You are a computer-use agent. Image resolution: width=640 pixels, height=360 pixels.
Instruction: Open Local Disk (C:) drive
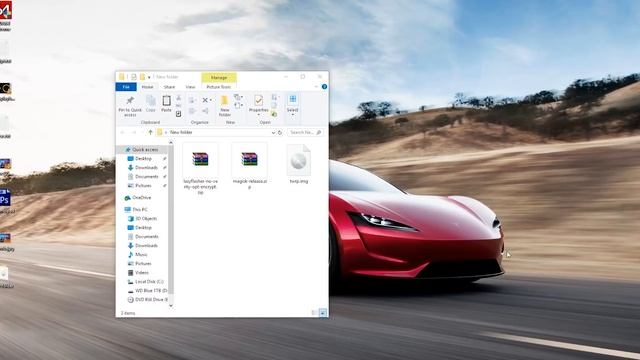[149, 282]
